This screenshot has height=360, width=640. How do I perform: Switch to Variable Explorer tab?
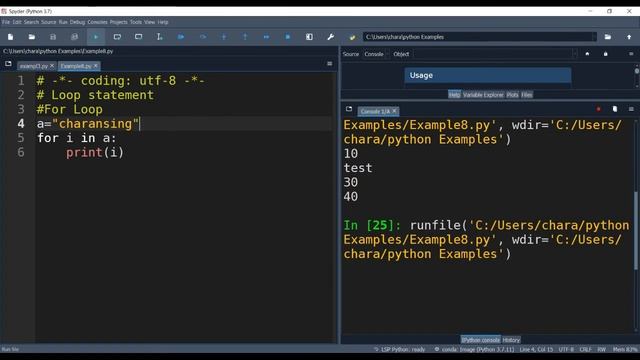click(x=483, y=95)
